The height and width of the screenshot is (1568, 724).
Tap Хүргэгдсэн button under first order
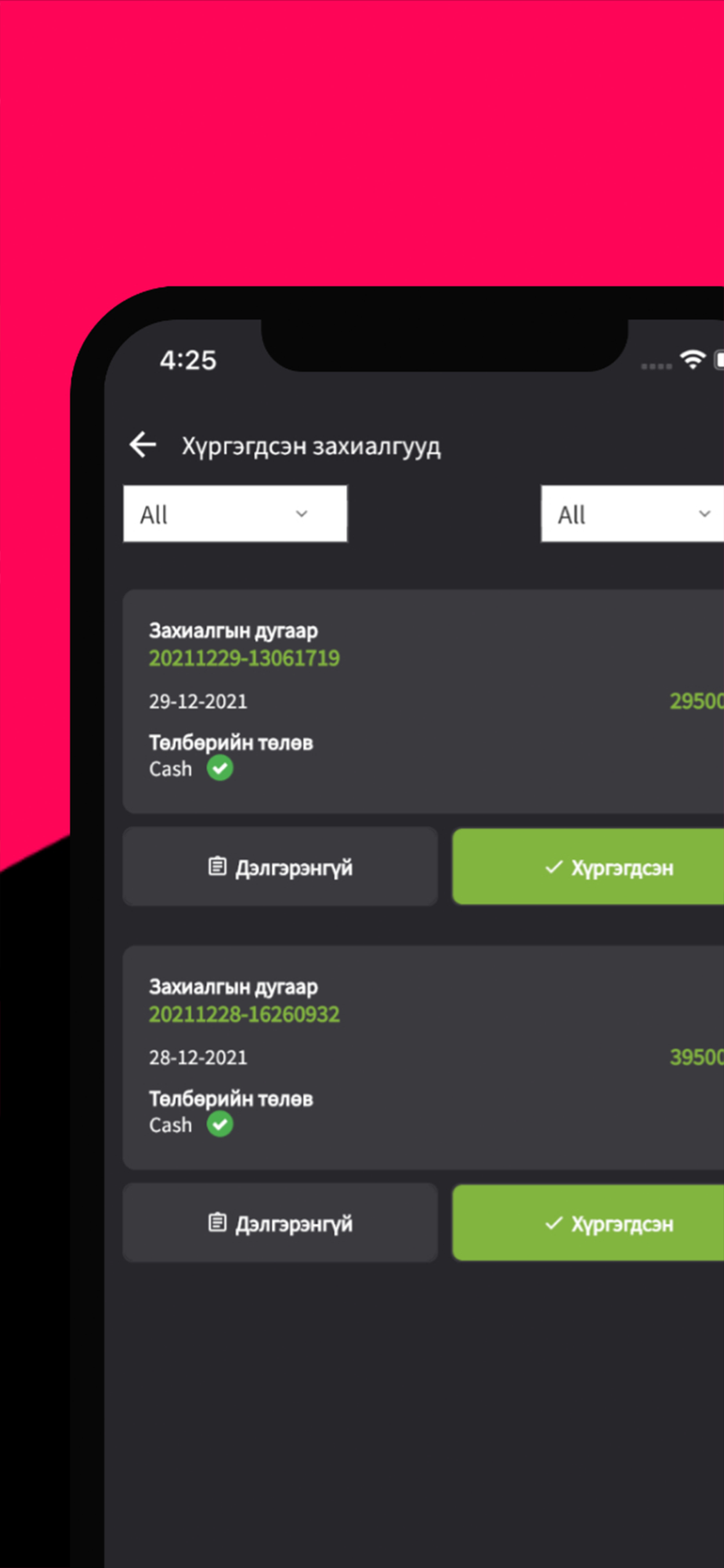point(588,866)
